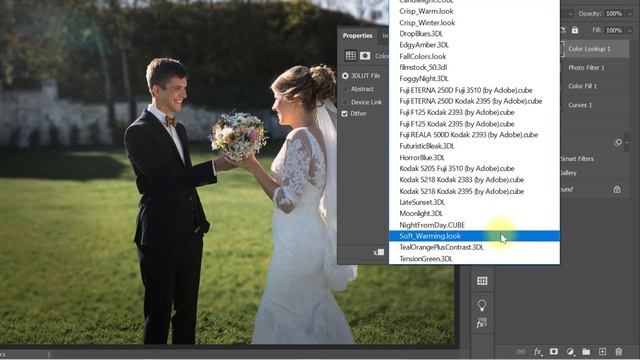The width and height of the screenshot is (640, 360).
Task: Choose Fuji ETERNA 250D Kodak 2395 LUT
Action: 474,101
